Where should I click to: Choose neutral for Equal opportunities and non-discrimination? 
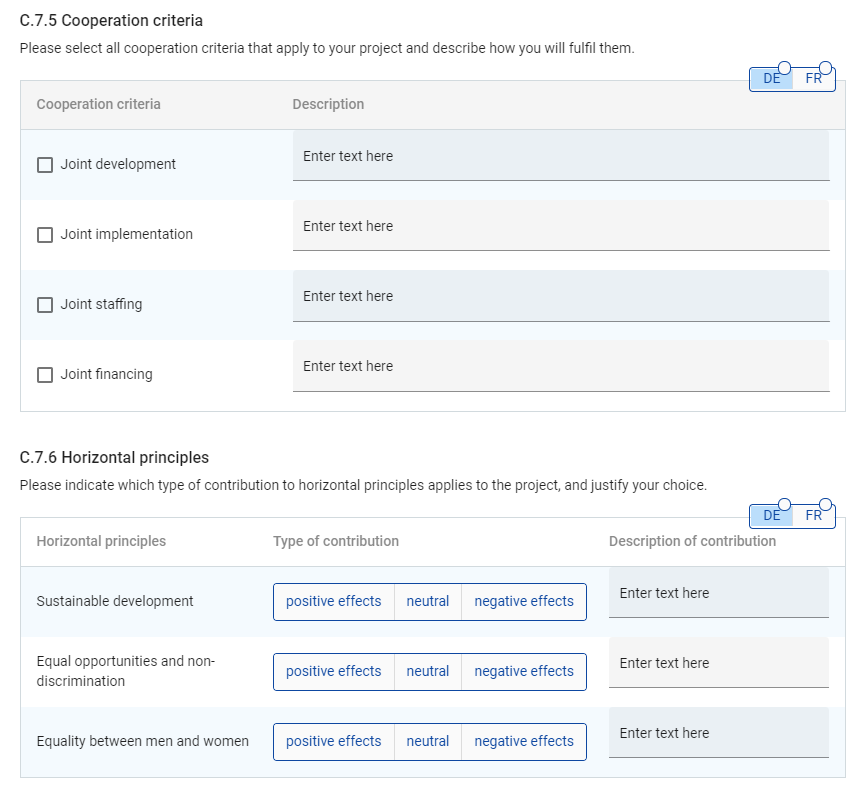coord(427,672)
